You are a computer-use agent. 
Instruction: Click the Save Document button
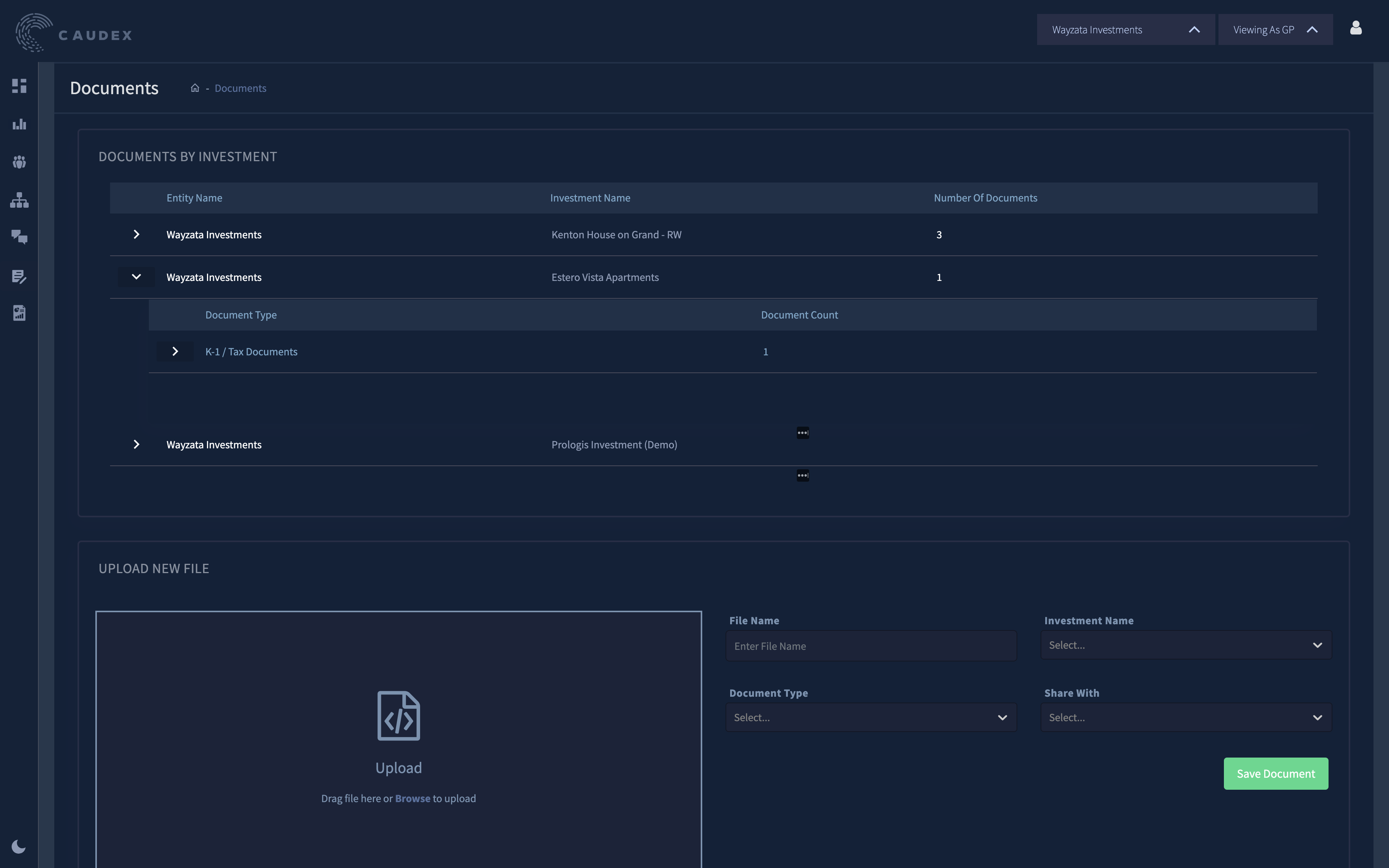1275,774
